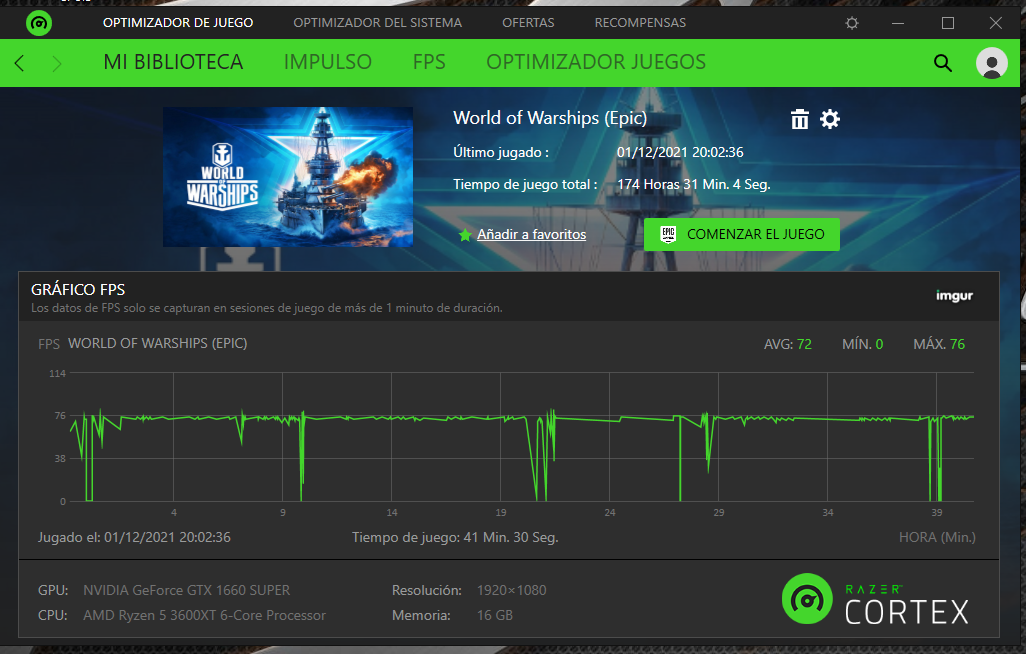Go back with the left arrow
1026x654 pixels.
tap(20, 63)
